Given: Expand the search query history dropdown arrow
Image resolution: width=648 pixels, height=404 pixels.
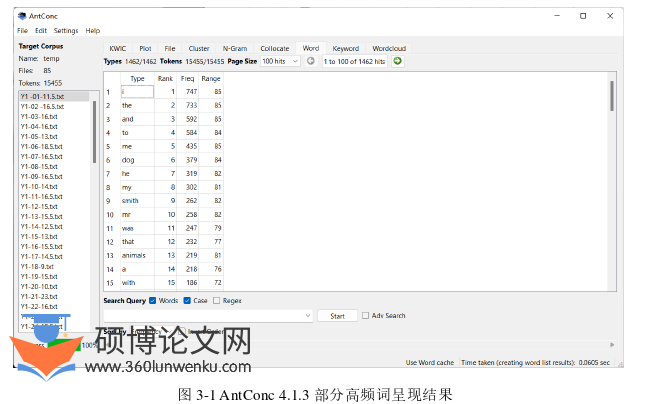Looking at the screenshot, I should 308,316.
